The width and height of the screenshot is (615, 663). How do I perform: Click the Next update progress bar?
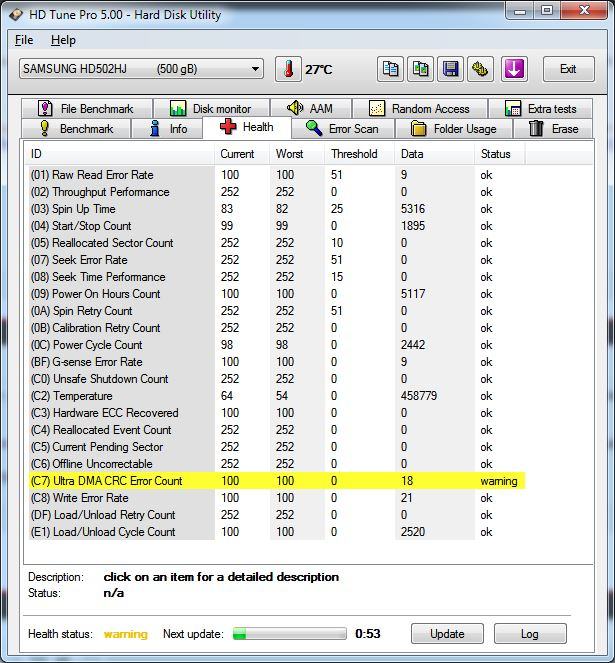click(289, 633)
